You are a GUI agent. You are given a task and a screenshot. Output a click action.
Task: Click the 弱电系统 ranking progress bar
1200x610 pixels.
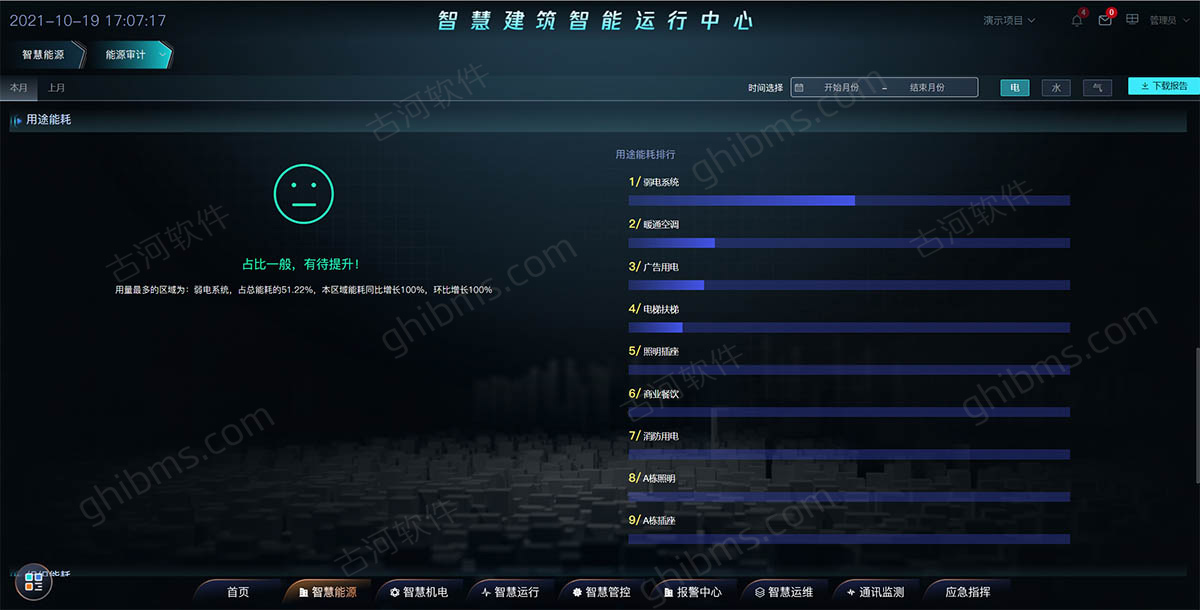point(849,200)
